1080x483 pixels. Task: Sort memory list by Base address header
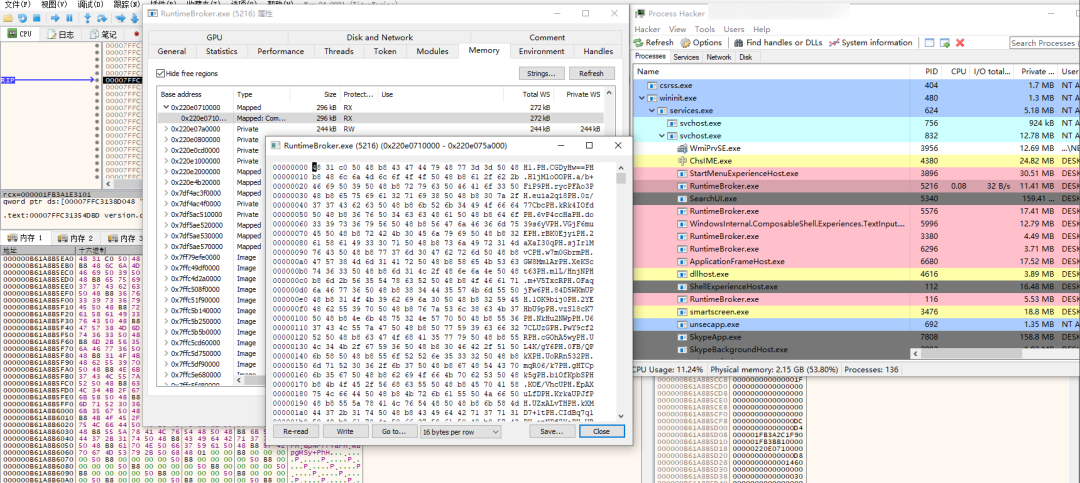pyautogui.click(x=195, y=94)
